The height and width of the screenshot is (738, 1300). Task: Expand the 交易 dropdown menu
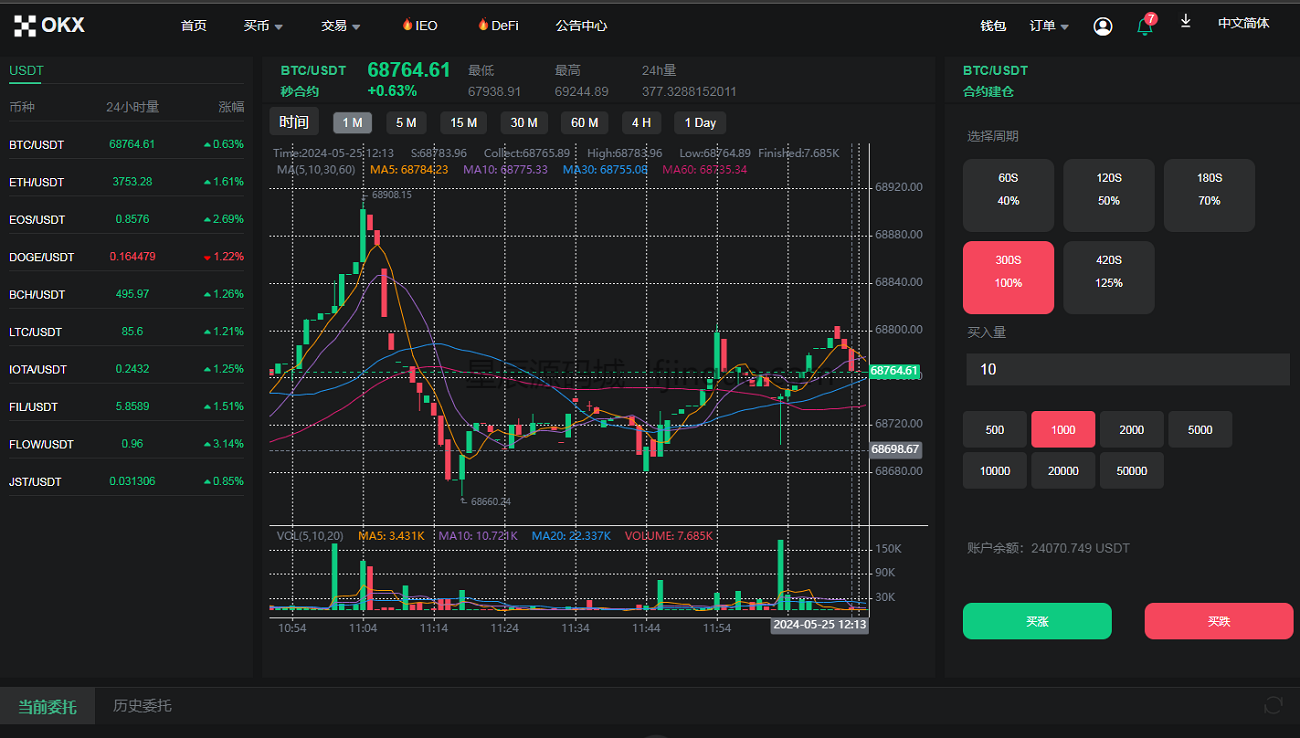coord(341,26)
